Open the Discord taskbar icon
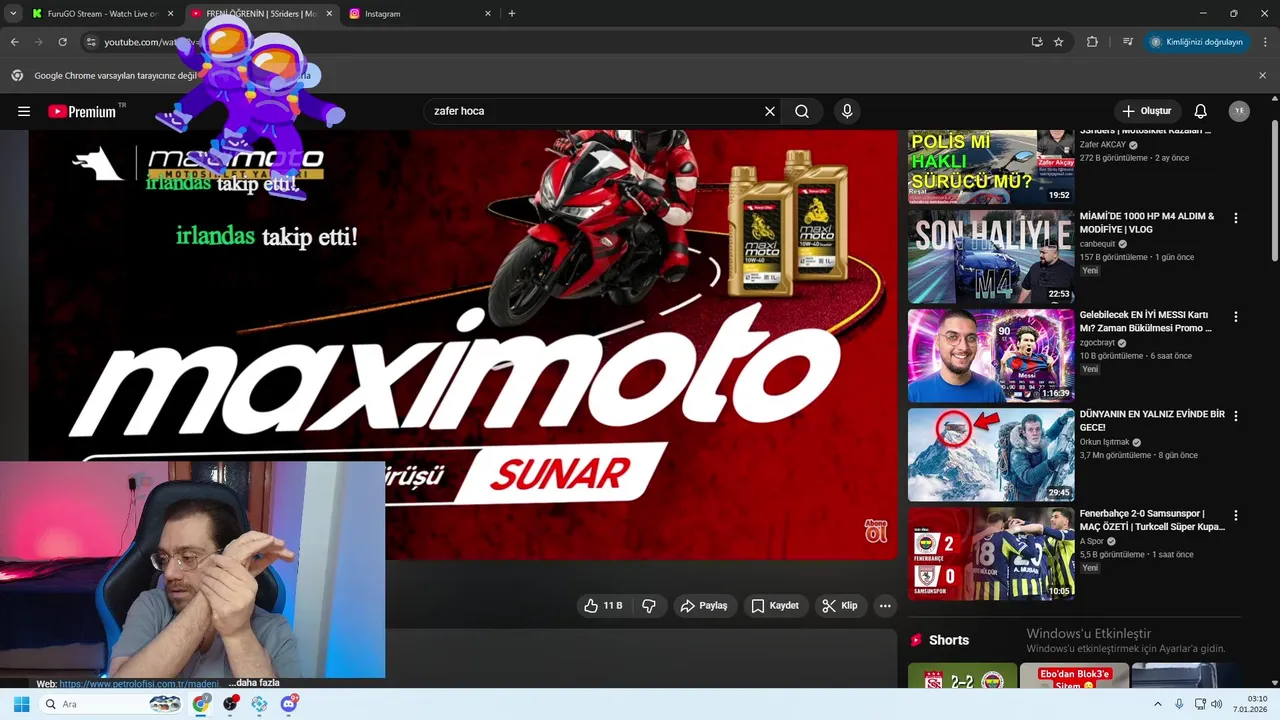 289,704
